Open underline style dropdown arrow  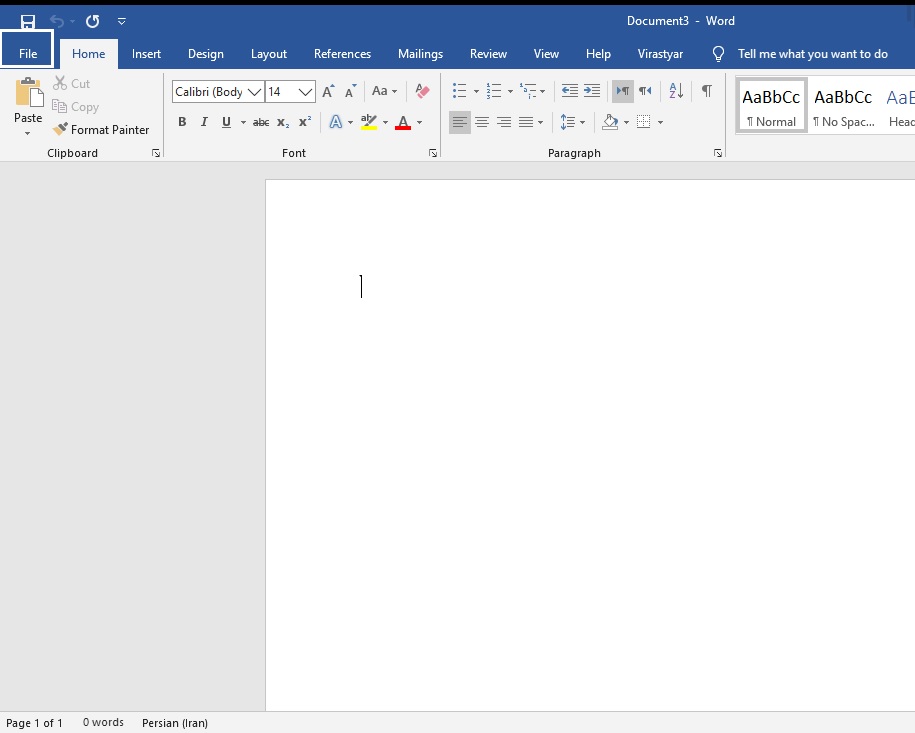243,123
